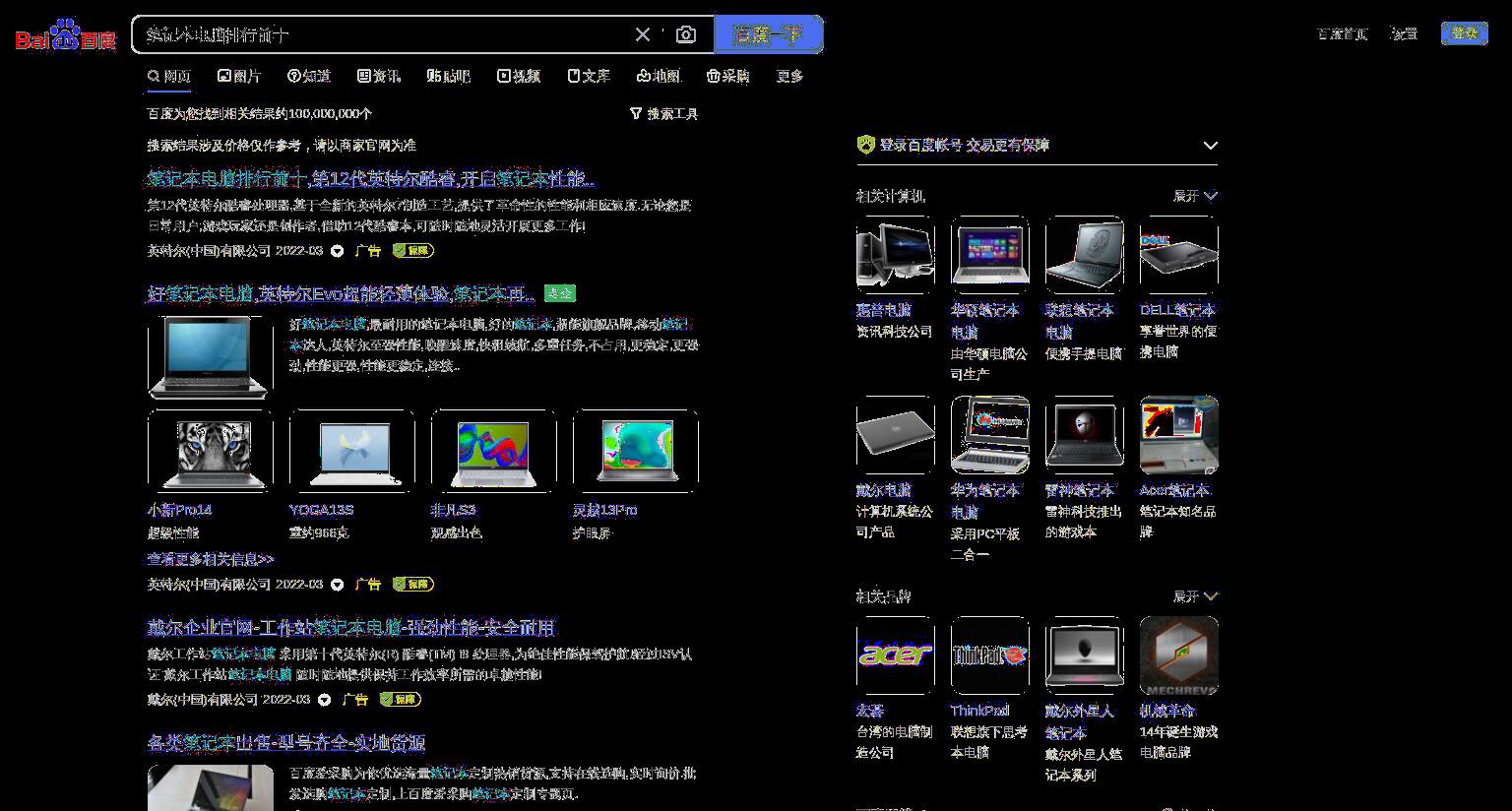Viewport: 1512px width, 811px height.
Task: Click the 灵越13Pro text link
Action: 604,510
